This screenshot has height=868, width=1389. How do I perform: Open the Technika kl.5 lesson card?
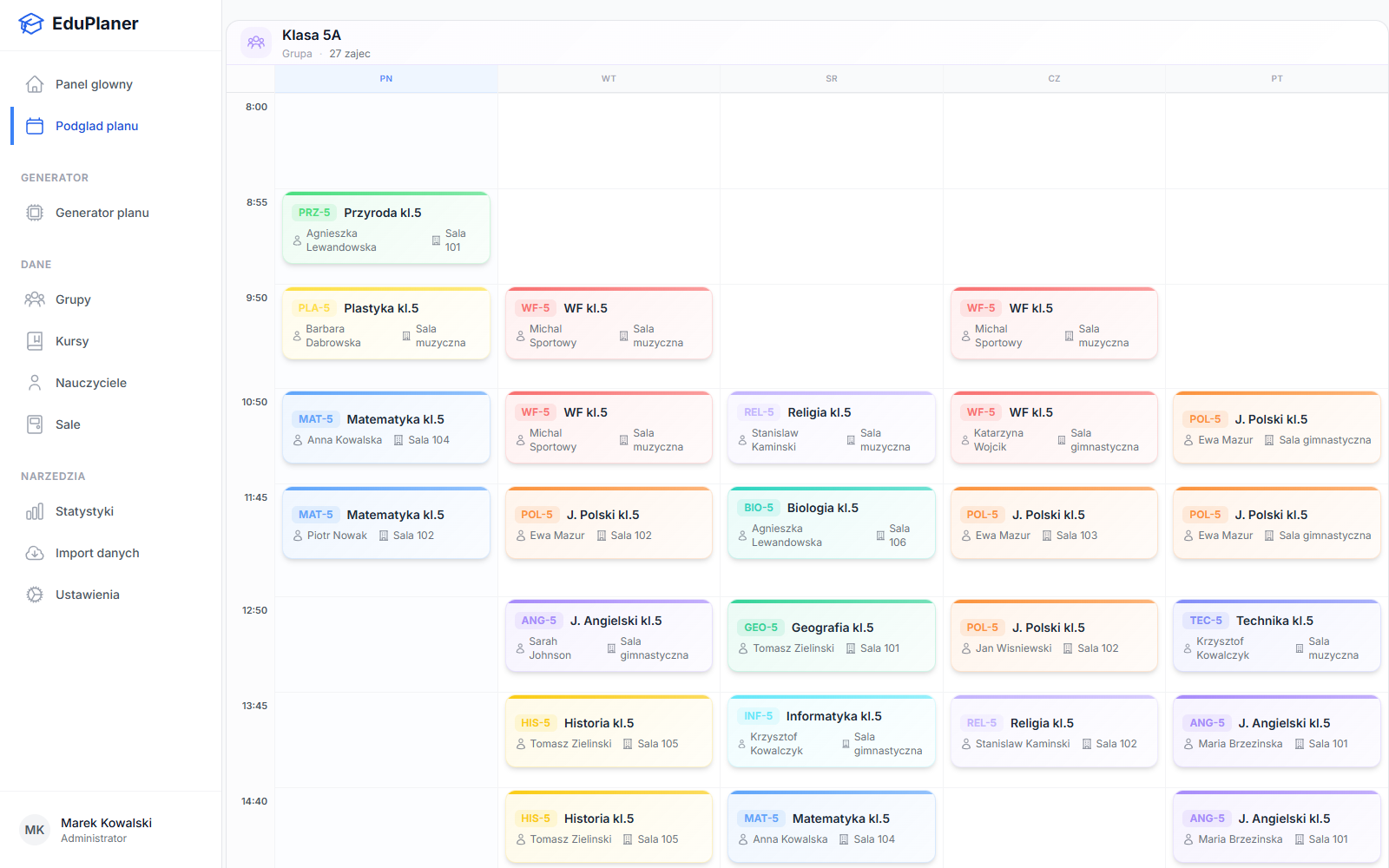coord(1276,636)
